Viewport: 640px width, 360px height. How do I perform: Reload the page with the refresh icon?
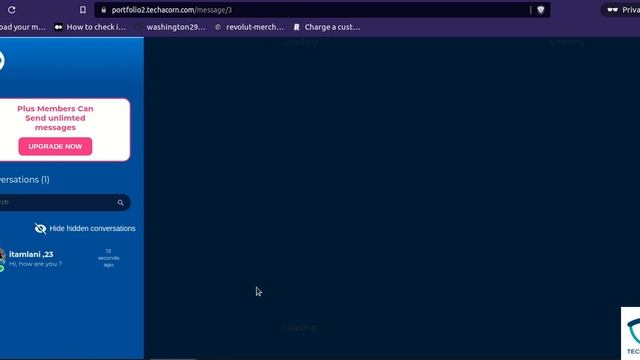pyautogui.click(x=11, y=10)
